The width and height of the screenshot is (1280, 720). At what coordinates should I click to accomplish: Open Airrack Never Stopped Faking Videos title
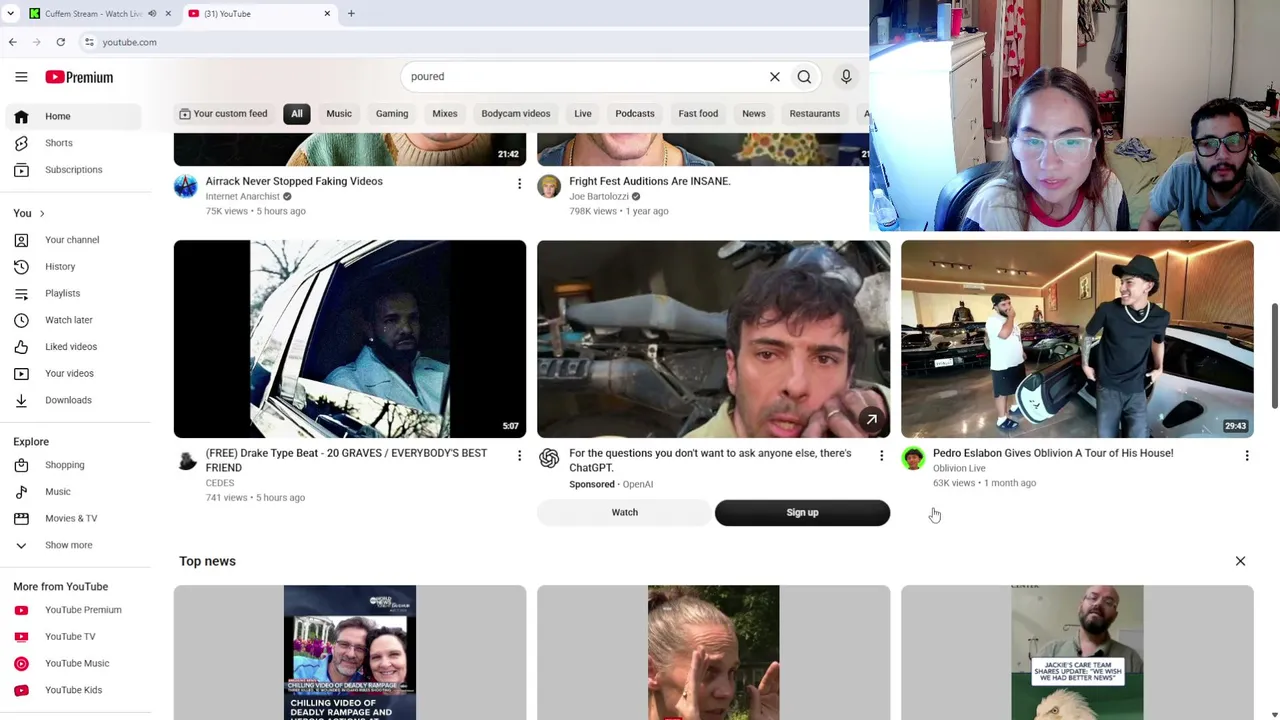coord(294,181)
